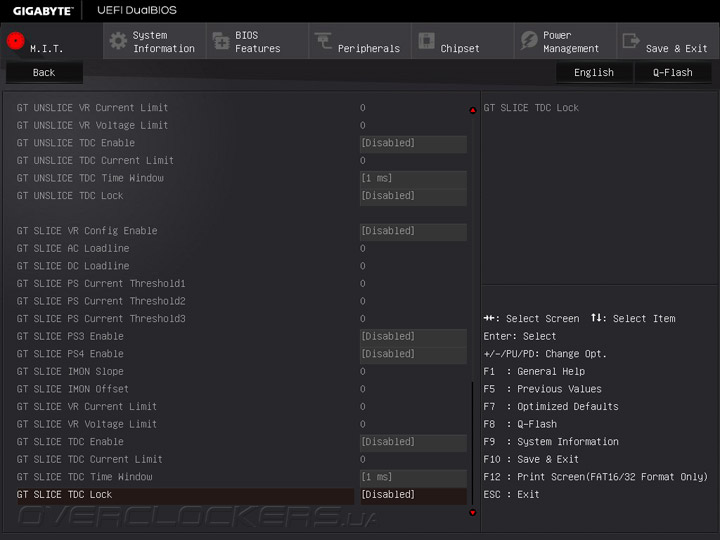Click the red scroll down arrow
720x540 pixels.
pyautogui.click(x=473, y=512)
